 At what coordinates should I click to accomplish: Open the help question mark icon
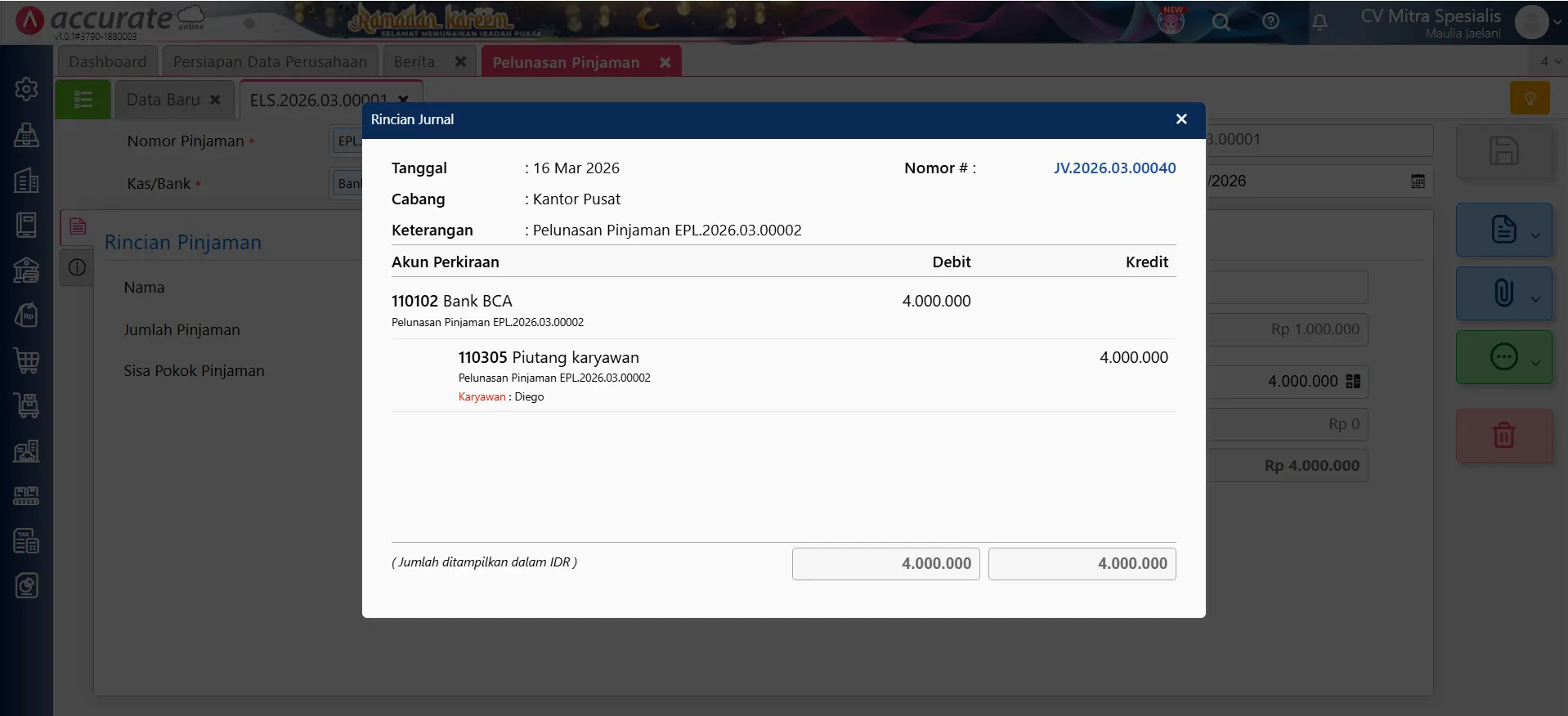[x=1270, y=22]
